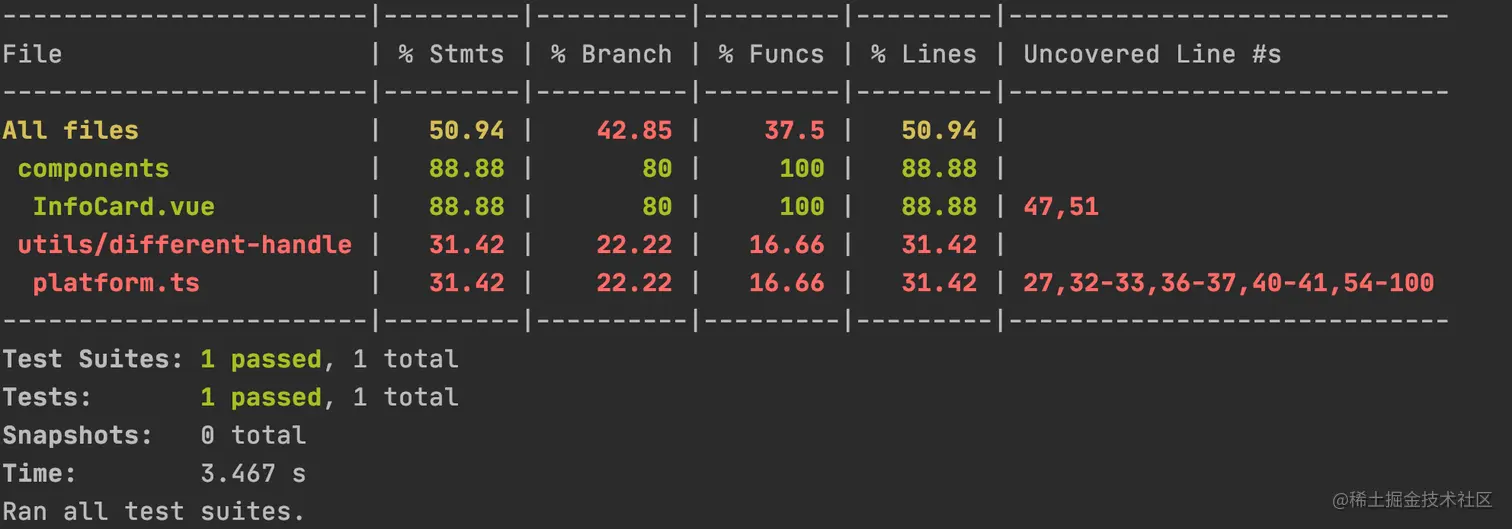Screen dimensions: 1512x529
Task: Click the "Tests:" label
Action: pos(47,397)
